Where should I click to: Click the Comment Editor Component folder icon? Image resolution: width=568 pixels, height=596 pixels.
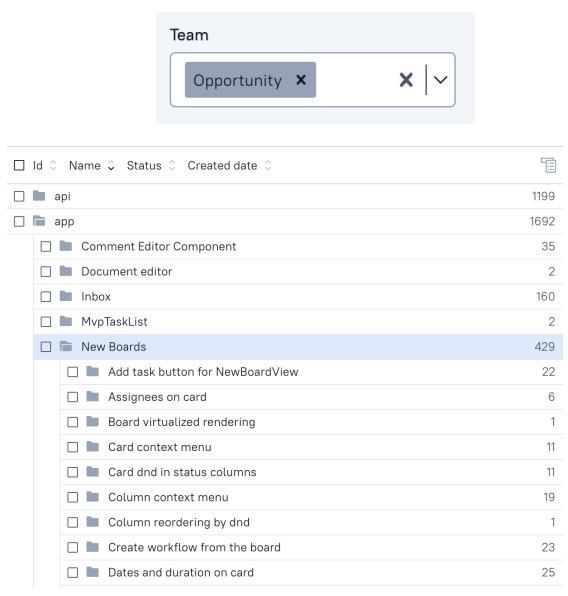point(66,246)
